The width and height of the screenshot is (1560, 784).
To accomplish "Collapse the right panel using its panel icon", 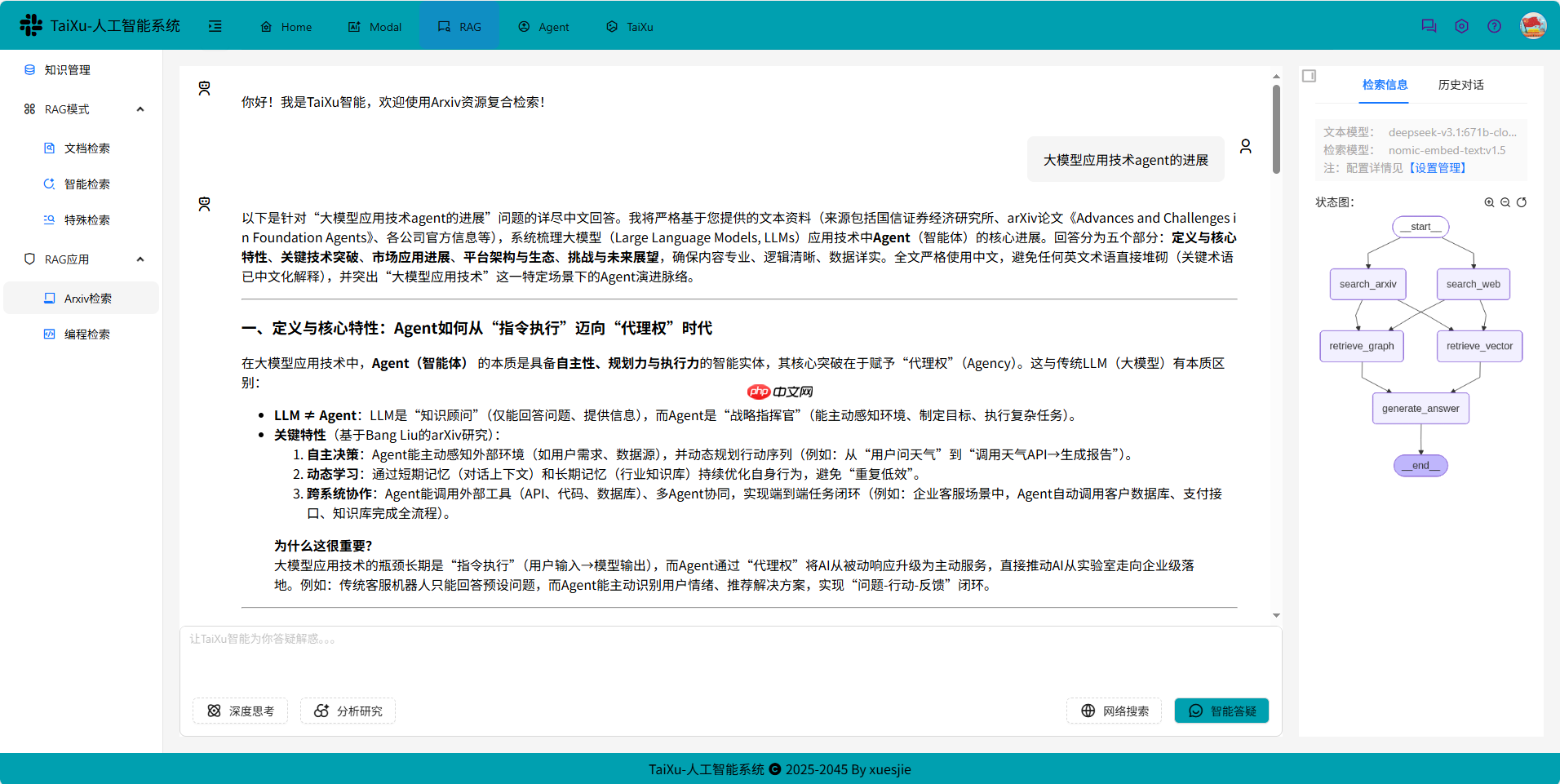I will (x=1309, y=75).
